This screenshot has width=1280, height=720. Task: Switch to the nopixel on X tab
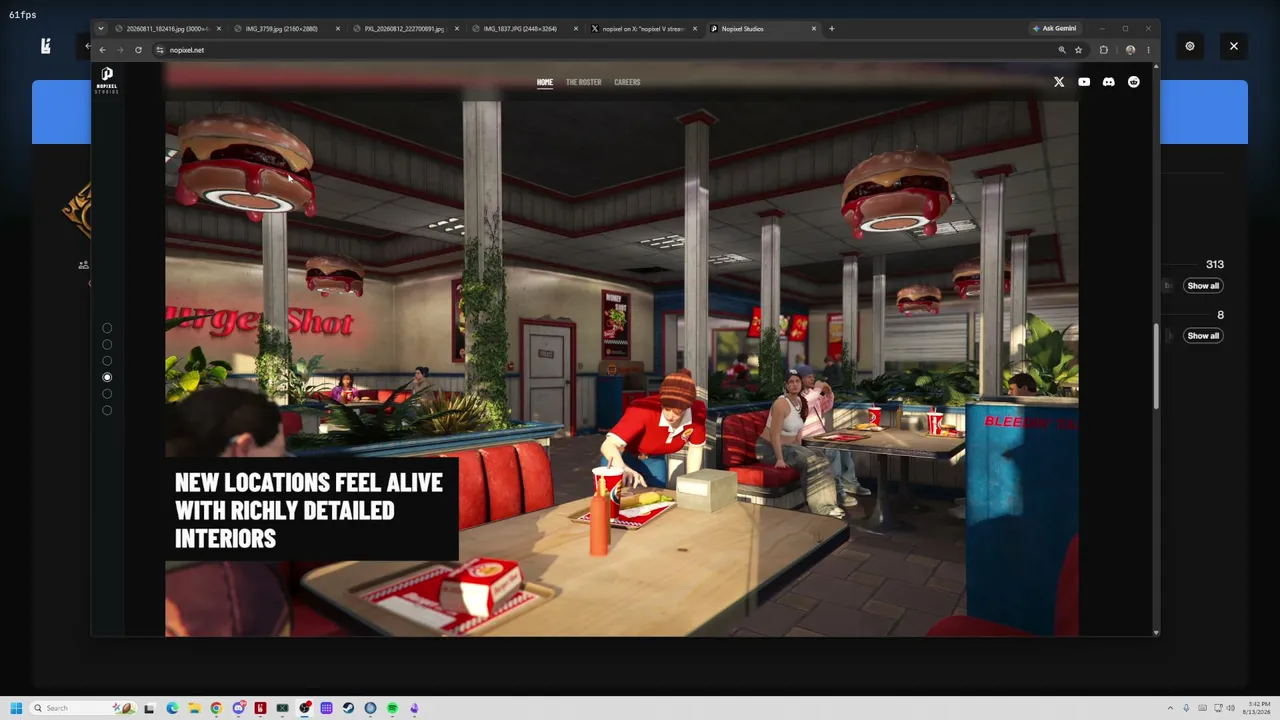(644, 29)
